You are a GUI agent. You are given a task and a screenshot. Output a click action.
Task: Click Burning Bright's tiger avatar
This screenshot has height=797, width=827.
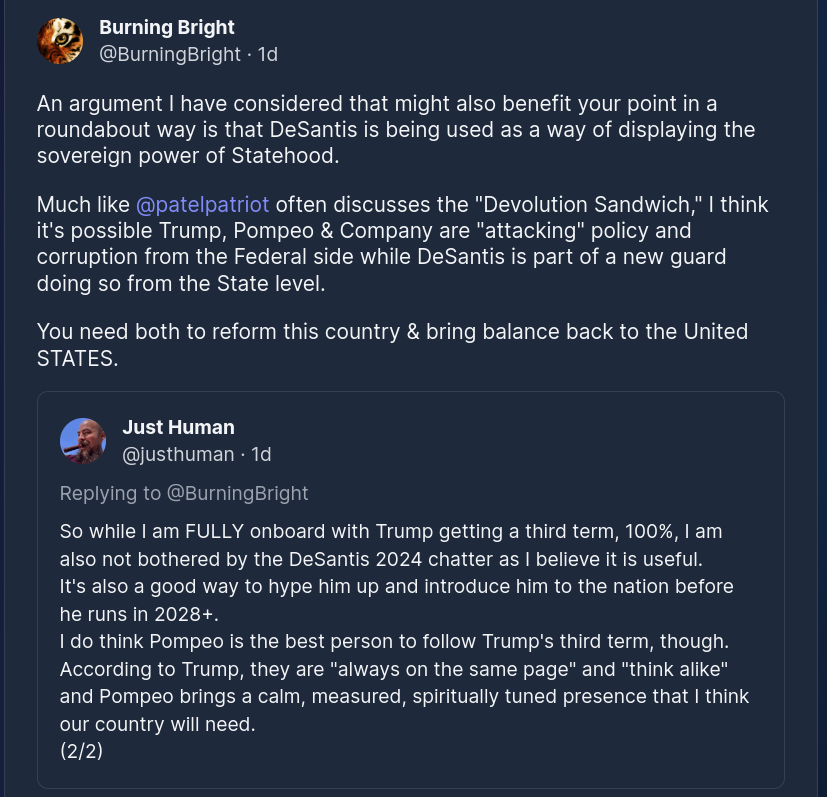point(60,41)
